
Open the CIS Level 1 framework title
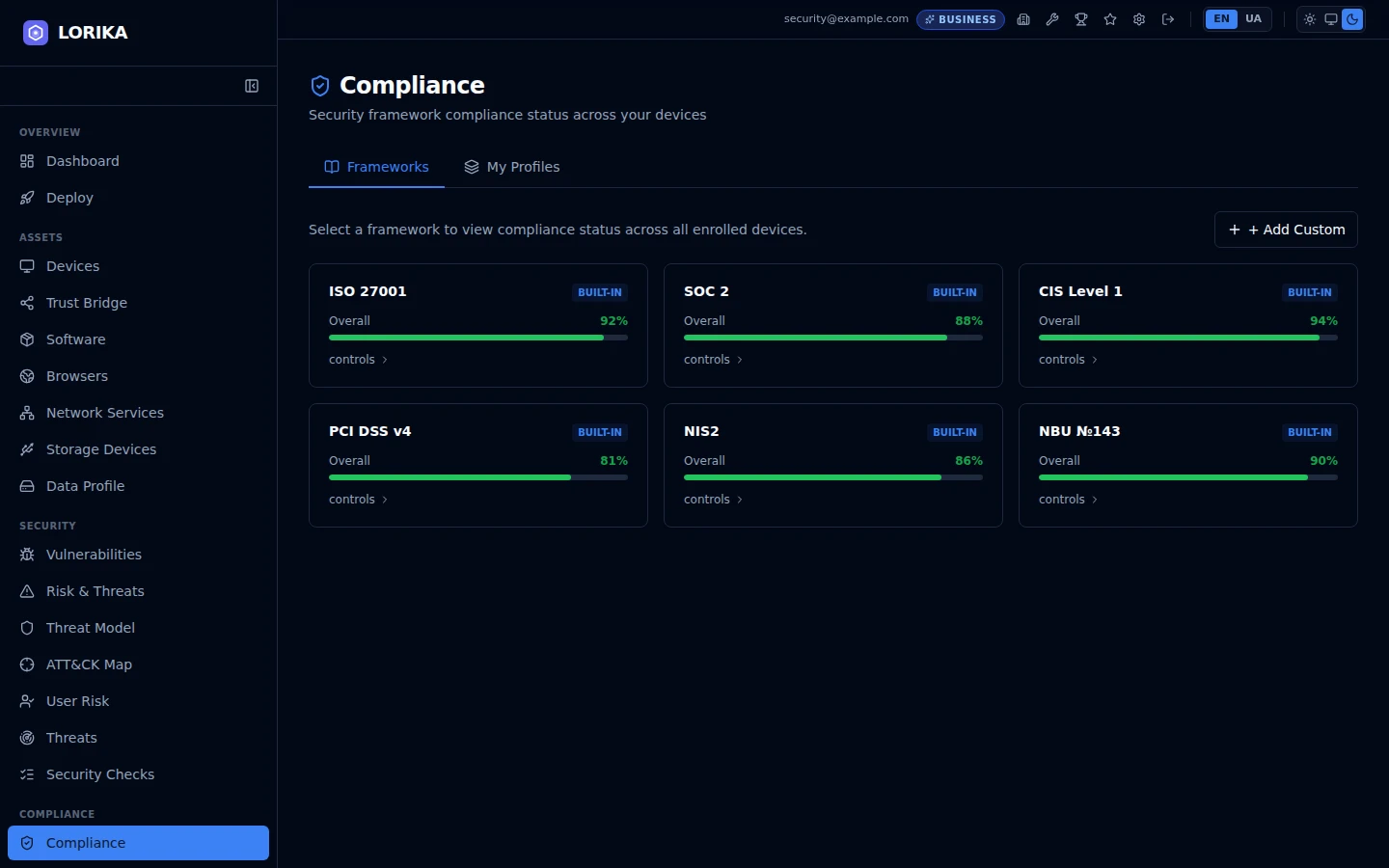[x=1080, y=291]
